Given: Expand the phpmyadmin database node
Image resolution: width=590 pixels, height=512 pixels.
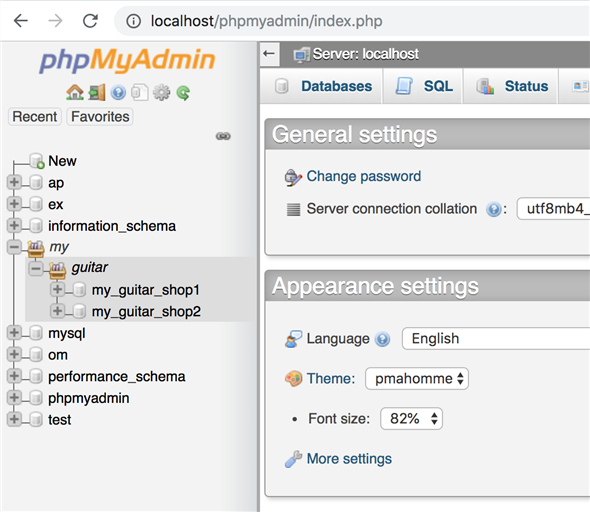Looking at the screenshot, I should (x=14, y=398).
